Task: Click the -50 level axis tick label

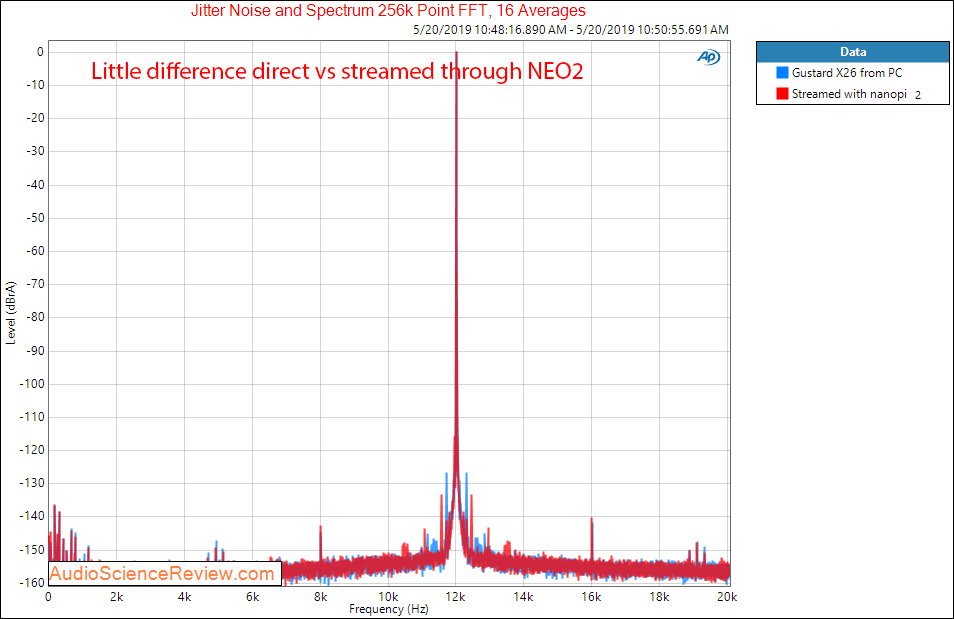Action: point(35,218)
